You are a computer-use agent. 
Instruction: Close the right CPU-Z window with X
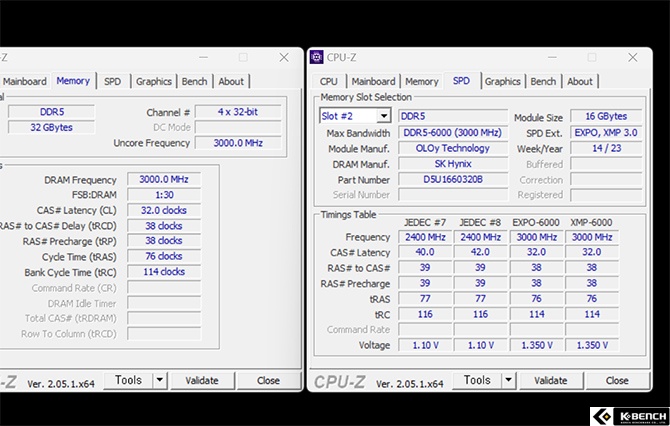click(x=633, y=57)
